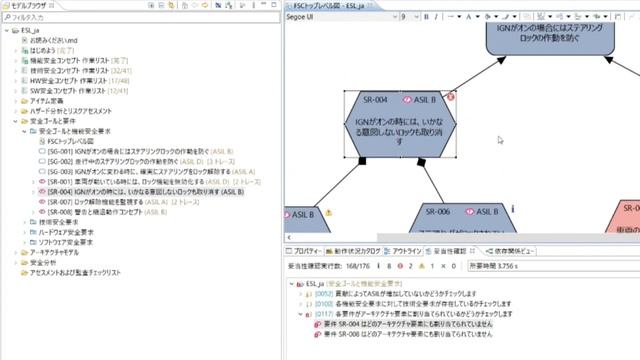Click info marker beside SR-006 node
This screenshot has height=360, width=640.
tap(513, 209)
